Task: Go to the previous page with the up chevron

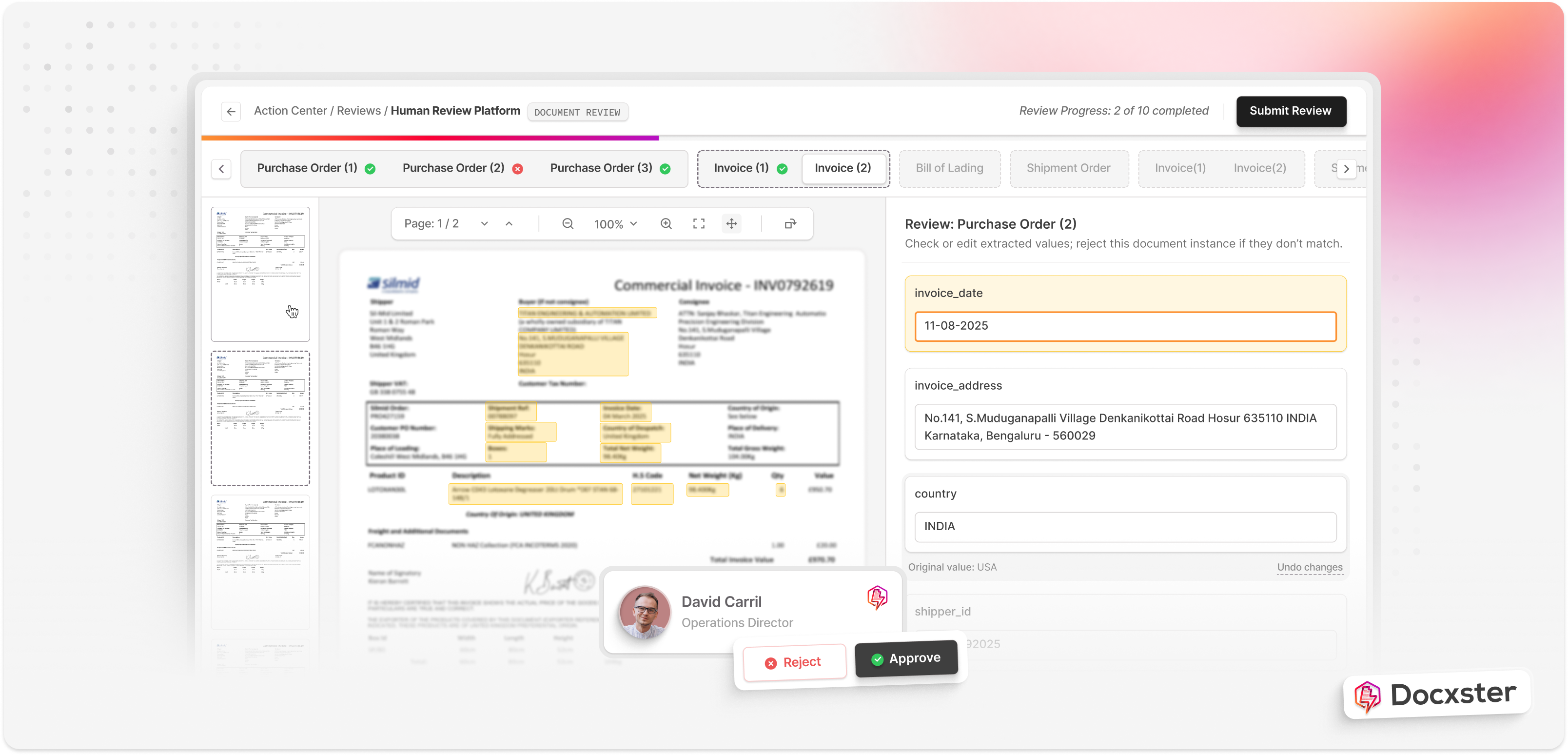Action: point(509,224)
